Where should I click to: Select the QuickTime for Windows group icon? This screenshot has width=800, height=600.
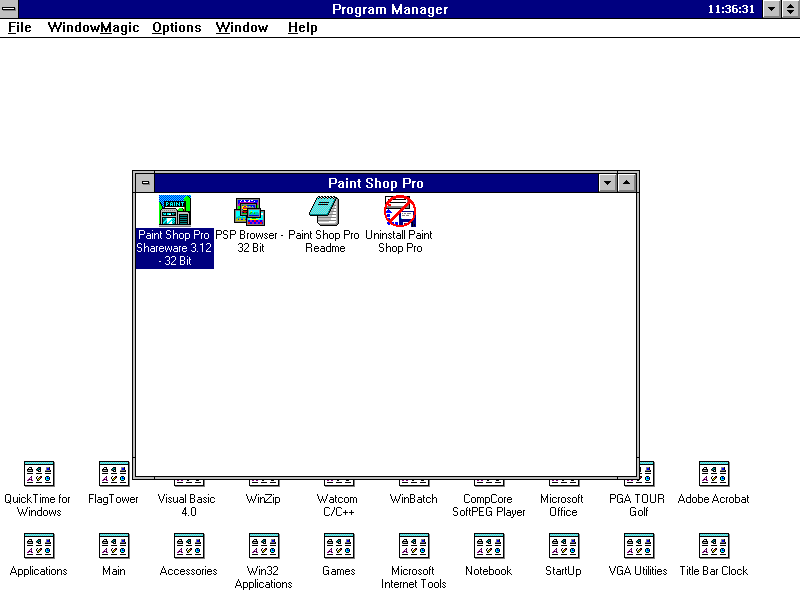[x=38, y=474]
